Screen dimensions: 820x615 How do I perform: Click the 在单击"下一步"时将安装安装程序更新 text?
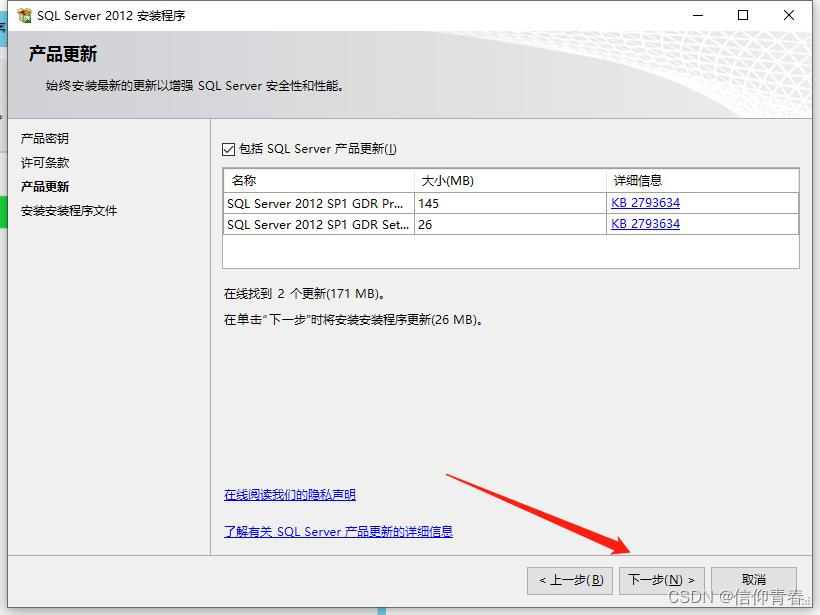pos(353,320)
